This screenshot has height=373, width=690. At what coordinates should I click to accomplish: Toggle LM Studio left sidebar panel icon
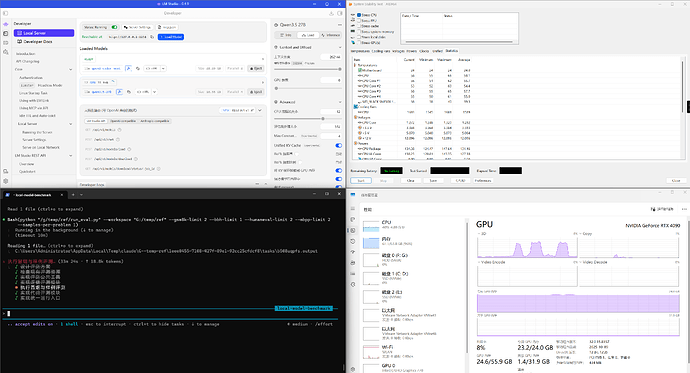tap(5, 13)
